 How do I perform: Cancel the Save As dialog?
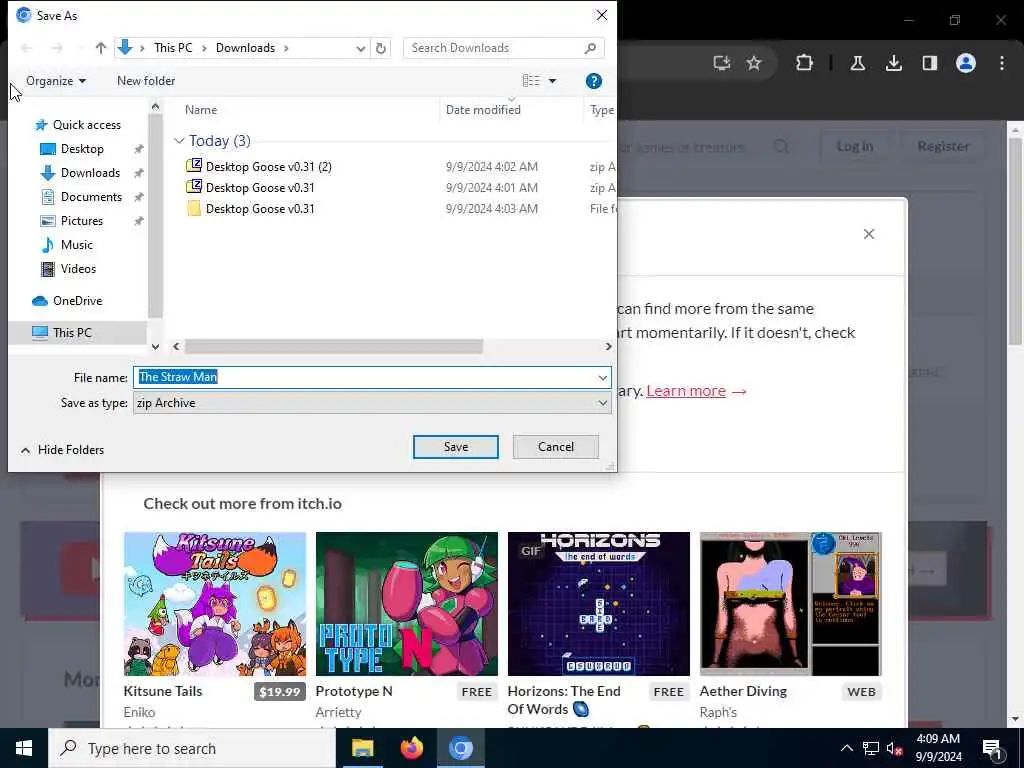pos(556,447)
